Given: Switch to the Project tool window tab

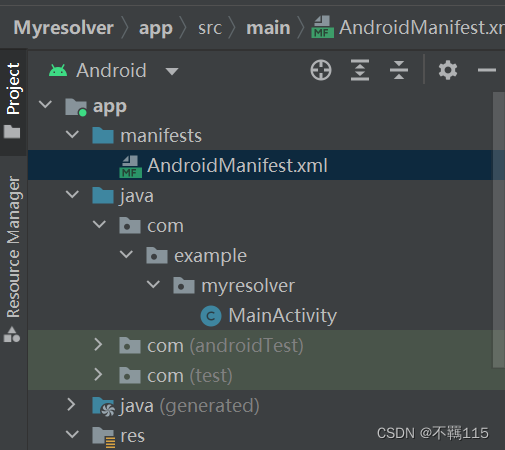Looking at the screenshot, I should tap(13, 102).
